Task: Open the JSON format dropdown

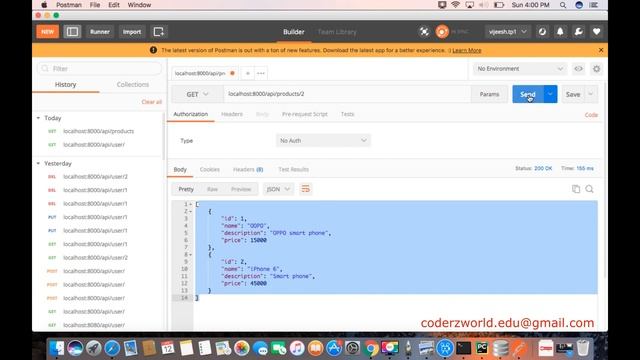Action: point(278,189)
